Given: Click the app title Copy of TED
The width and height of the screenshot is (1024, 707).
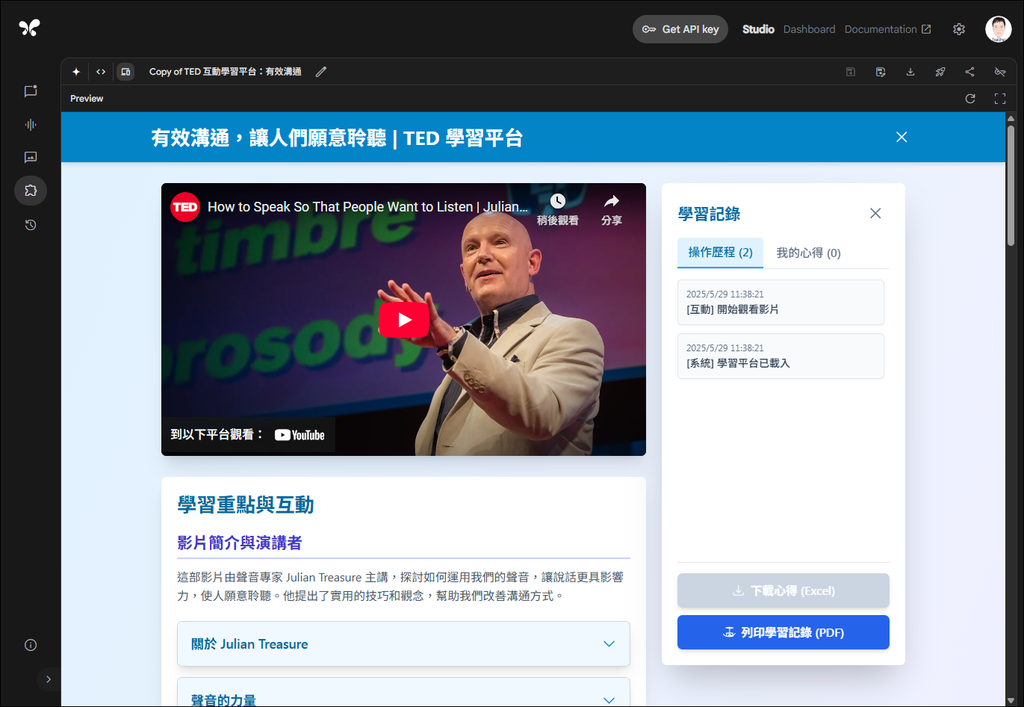Looking at the screenshot, I should pos(225,72).
